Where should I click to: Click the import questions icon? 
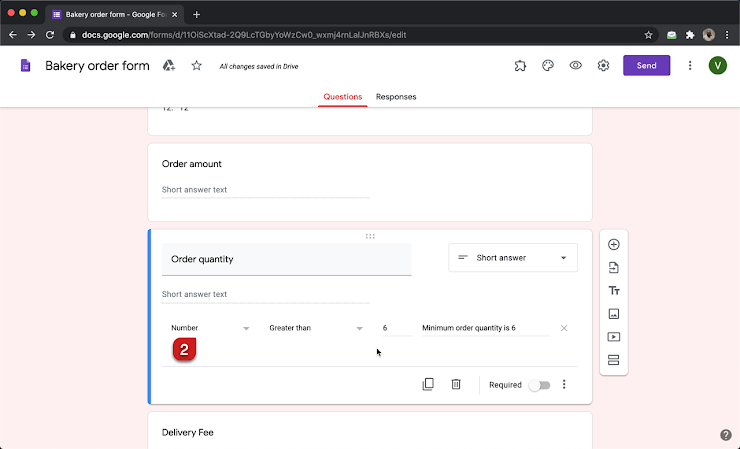(613, 268)
